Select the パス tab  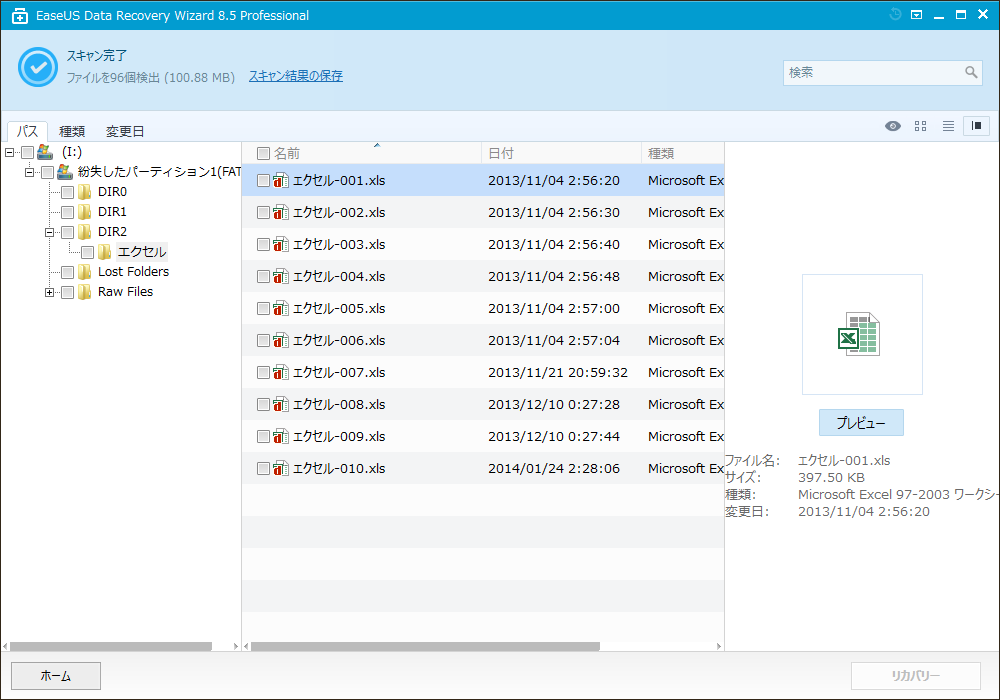[27, 131]
